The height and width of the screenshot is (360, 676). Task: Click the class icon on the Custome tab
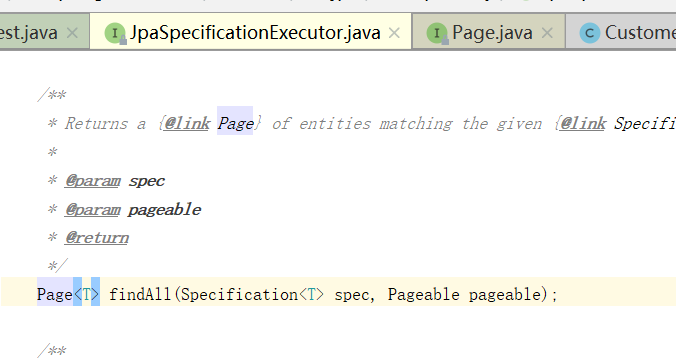point(590,33)
